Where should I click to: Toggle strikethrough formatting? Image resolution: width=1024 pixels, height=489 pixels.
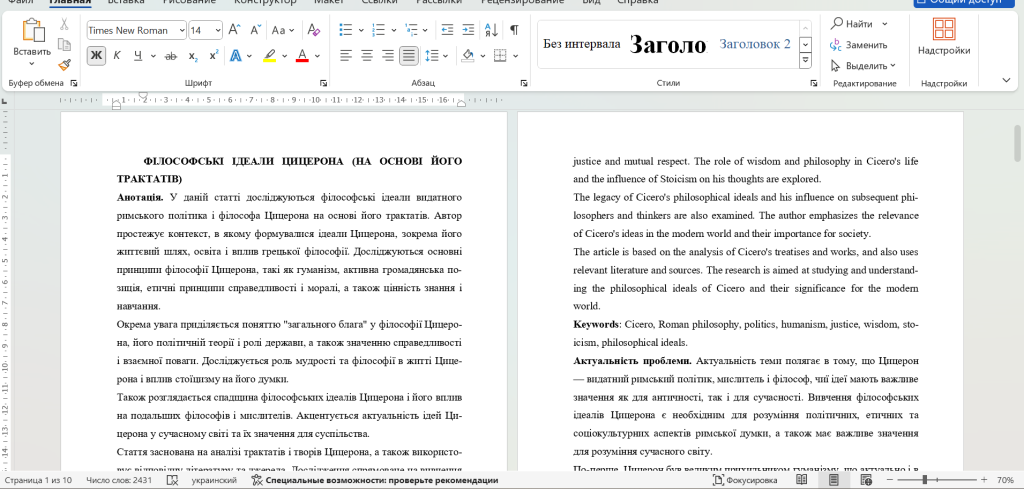tap(171, 56)
